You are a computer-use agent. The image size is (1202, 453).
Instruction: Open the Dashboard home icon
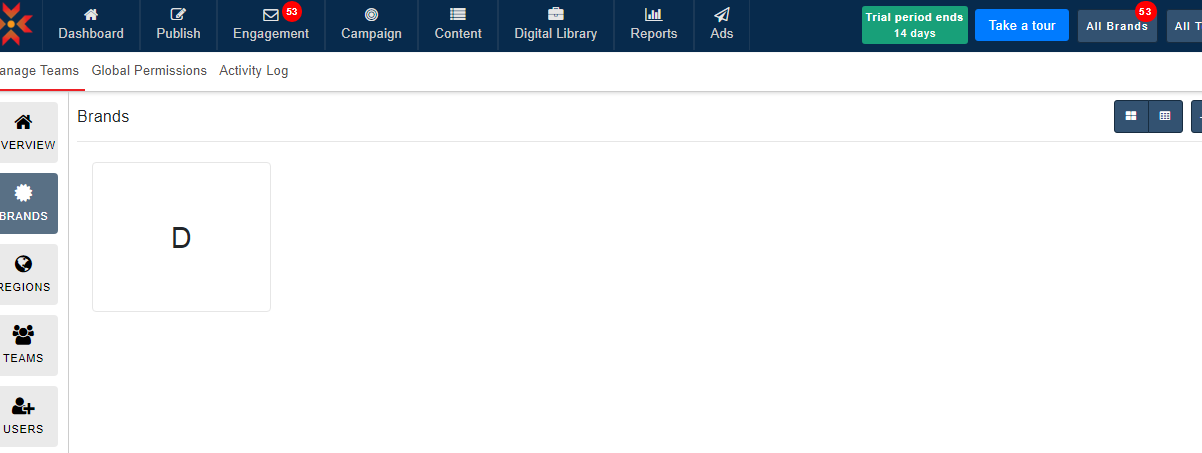tap(91, 15)
